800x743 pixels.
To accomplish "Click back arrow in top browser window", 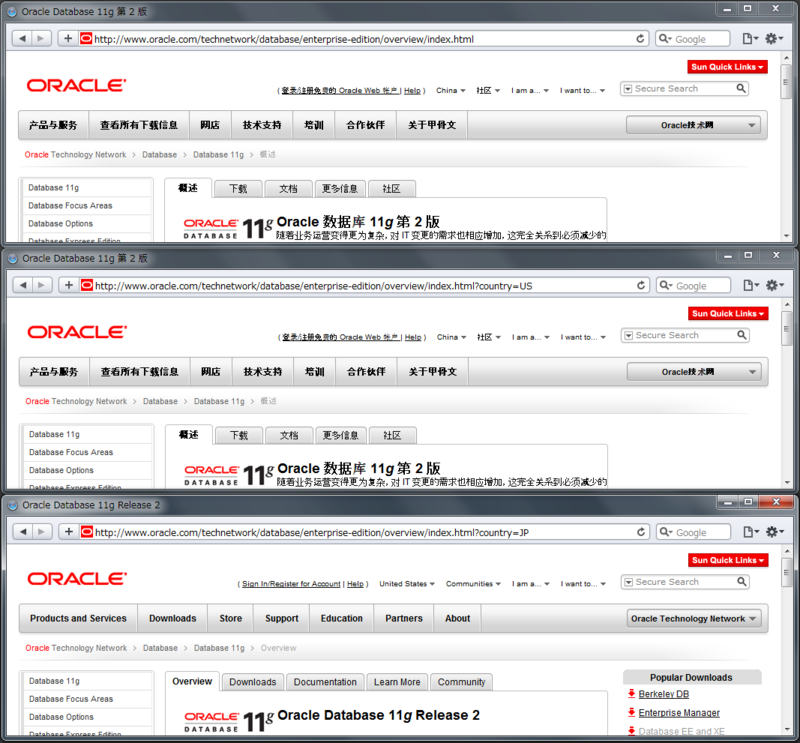I will (x=22, y=38).
